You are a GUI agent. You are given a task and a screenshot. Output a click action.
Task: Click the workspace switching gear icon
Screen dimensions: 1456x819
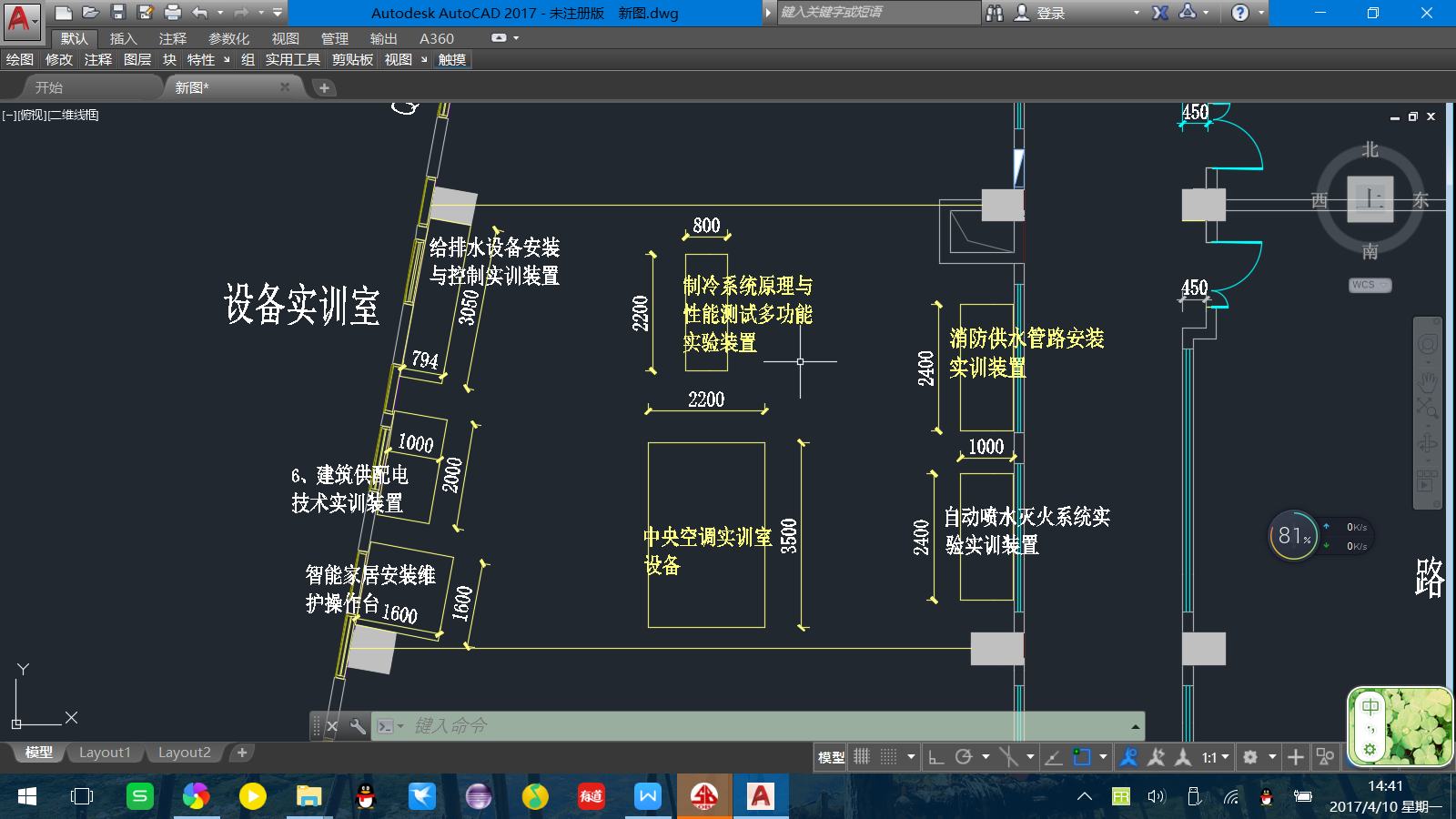1250,757
